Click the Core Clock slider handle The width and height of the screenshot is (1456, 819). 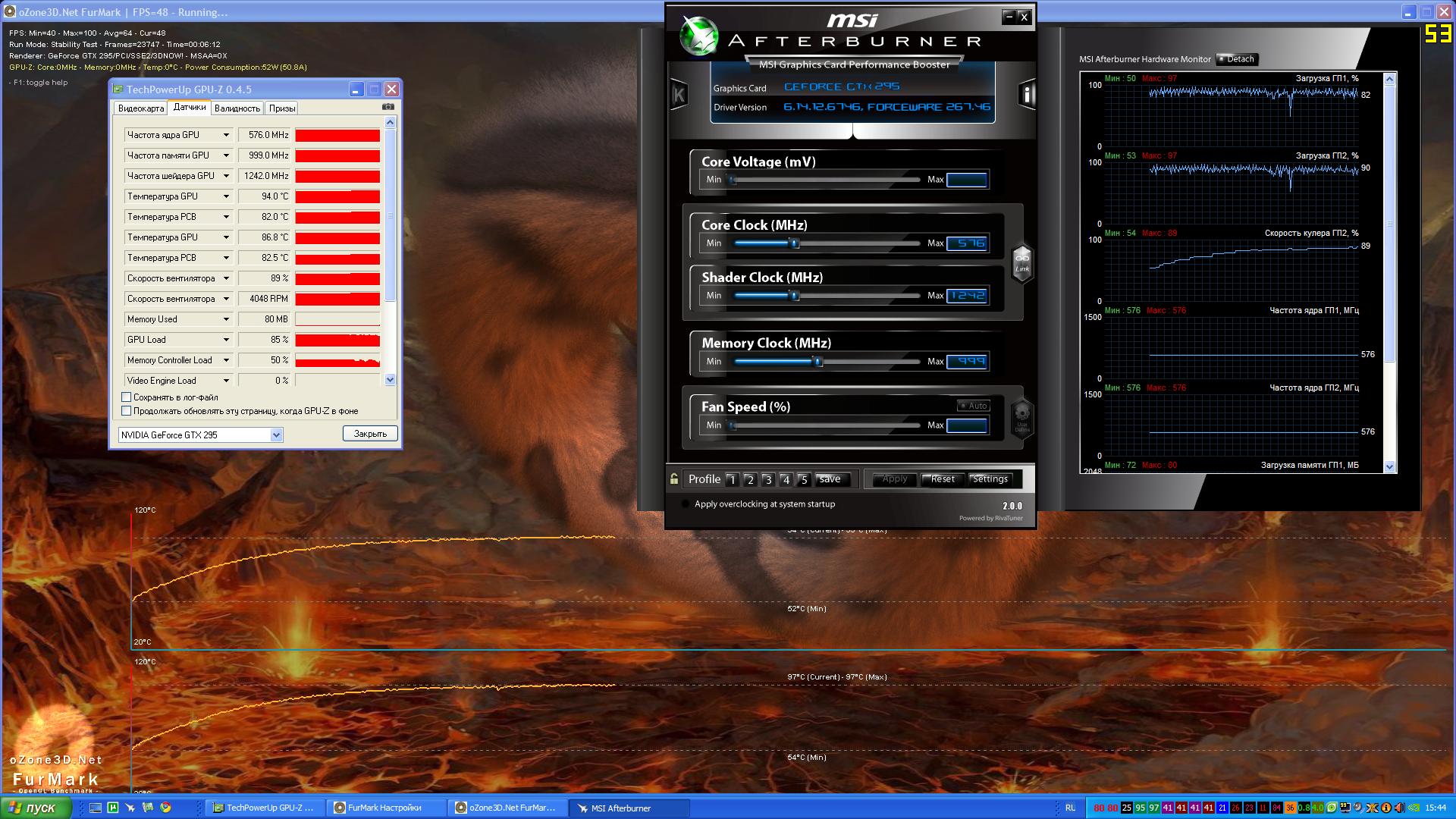[795, 243]
